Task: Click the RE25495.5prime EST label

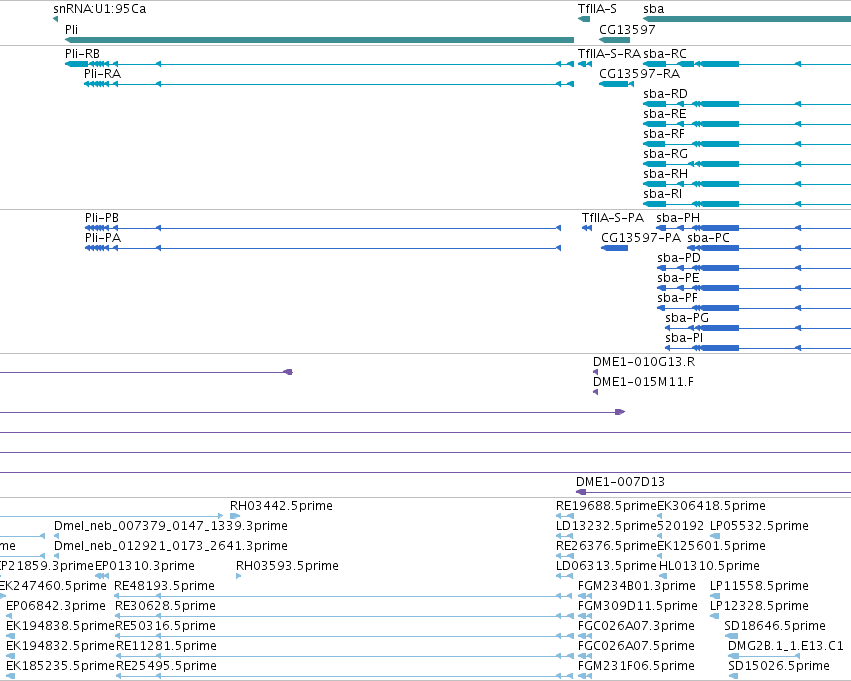Action: coord(166,667)
